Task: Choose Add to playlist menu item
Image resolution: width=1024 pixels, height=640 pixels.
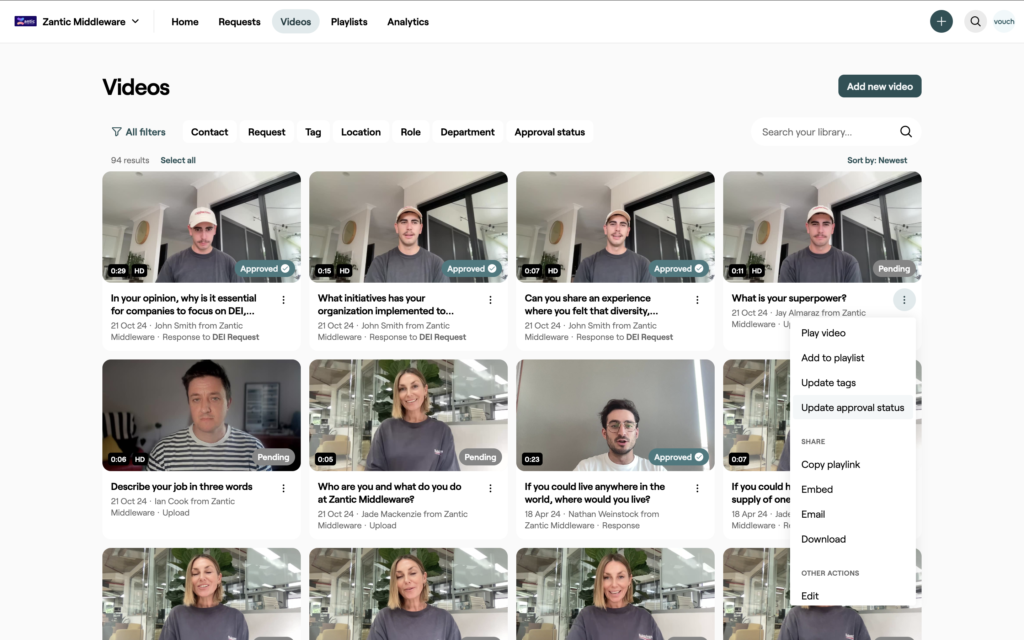Action: point(852,358)
